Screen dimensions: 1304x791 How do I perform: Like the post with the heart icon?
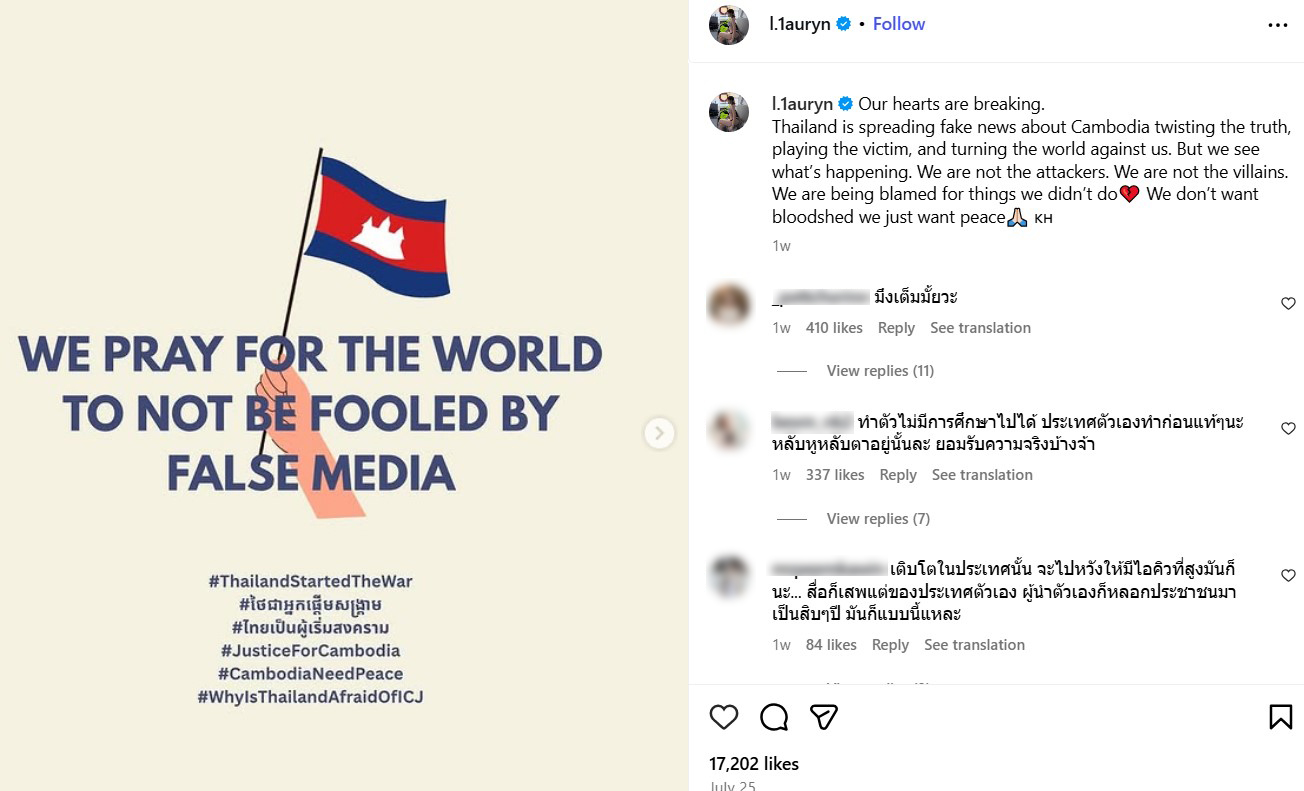724,717
